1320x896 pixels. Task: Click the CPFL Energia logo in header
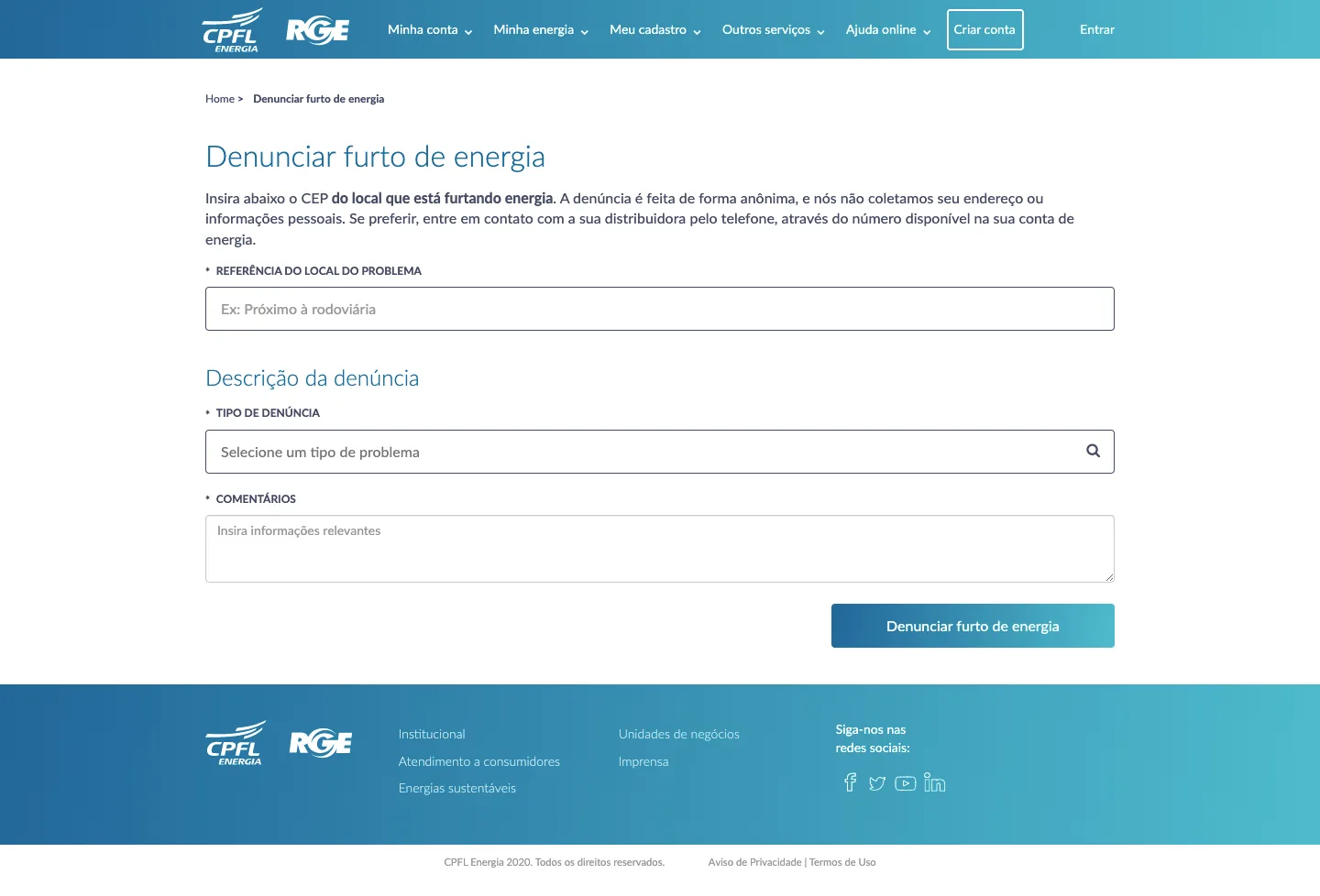click(x=233, y=30)
